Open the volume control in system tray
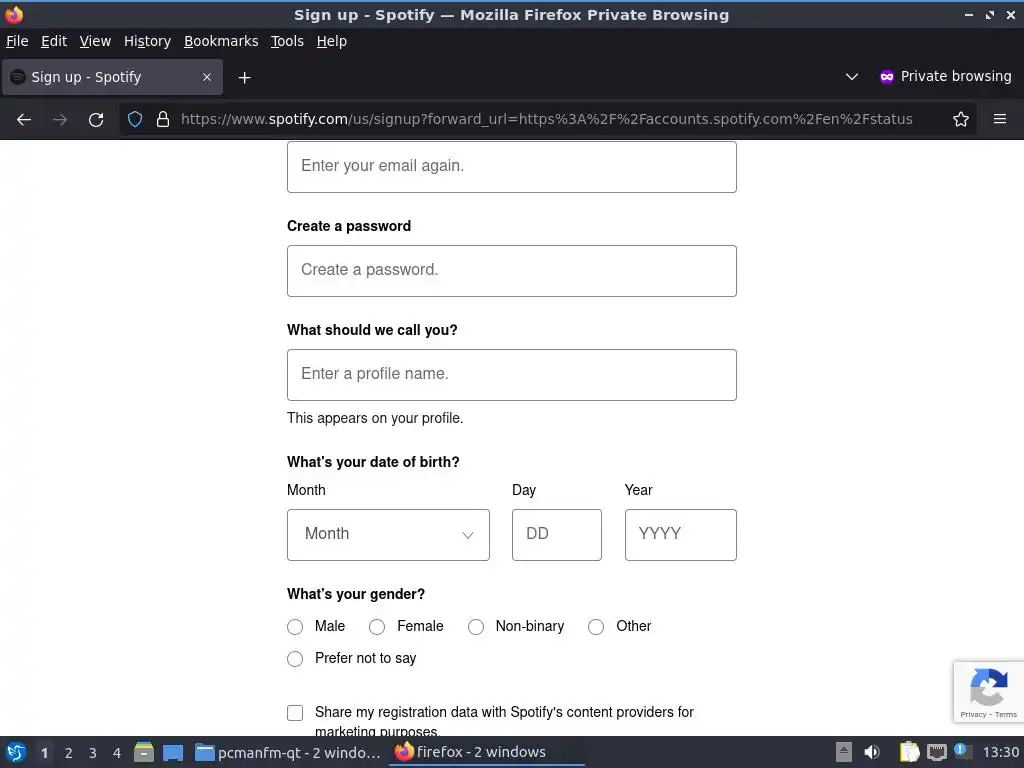The image size is (1024, 768). coord(872,752)
